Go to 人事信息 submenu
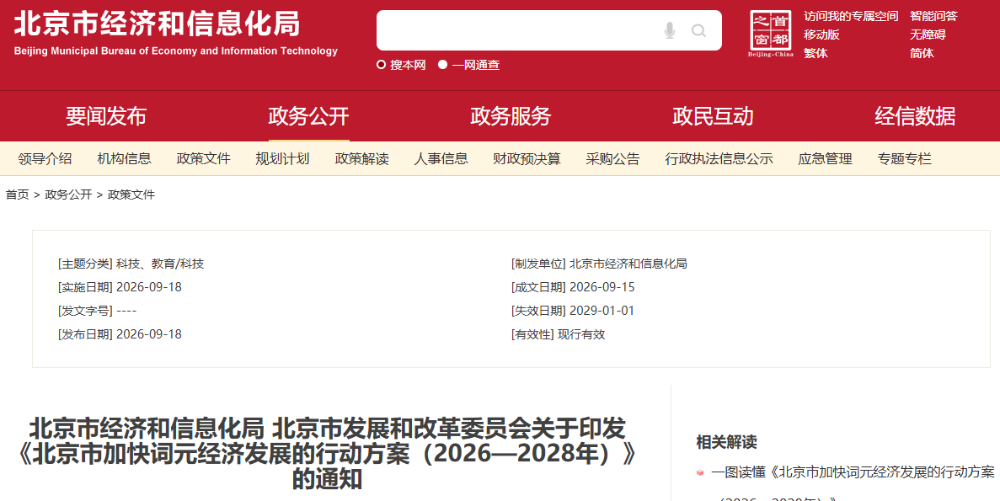The image size is (1000, 501). [441, 159]
